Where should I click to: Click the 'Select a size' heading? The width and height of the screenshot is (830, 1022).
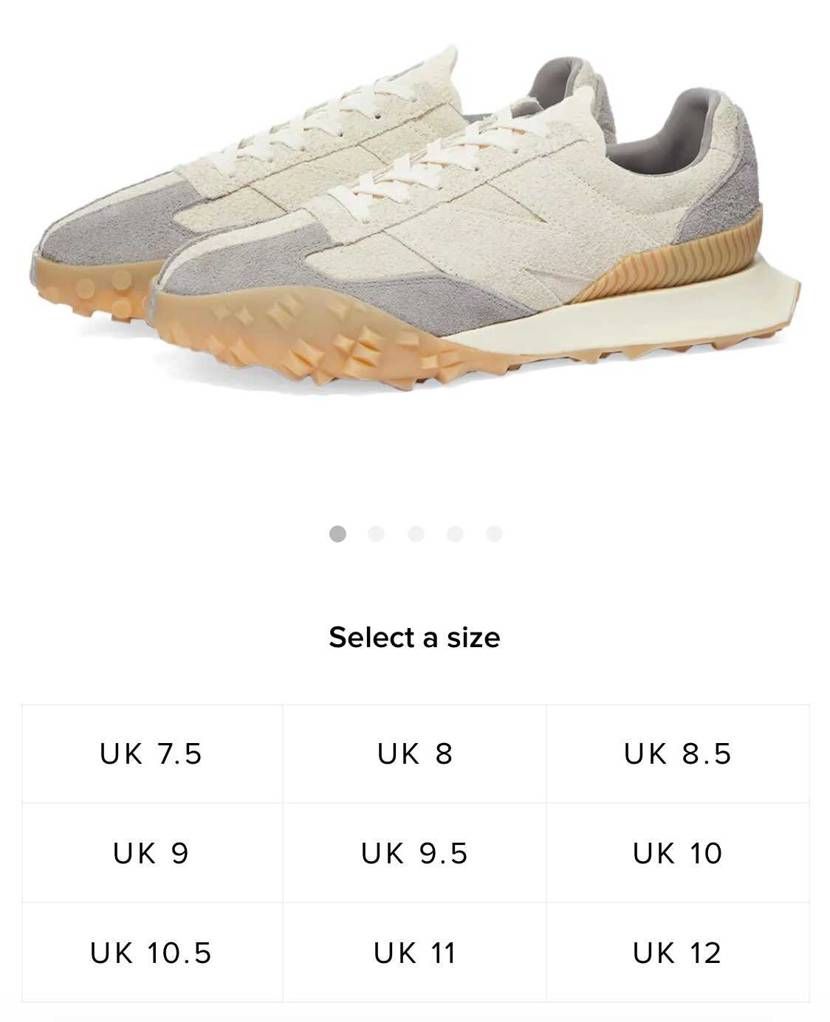(x=415, y=637)
